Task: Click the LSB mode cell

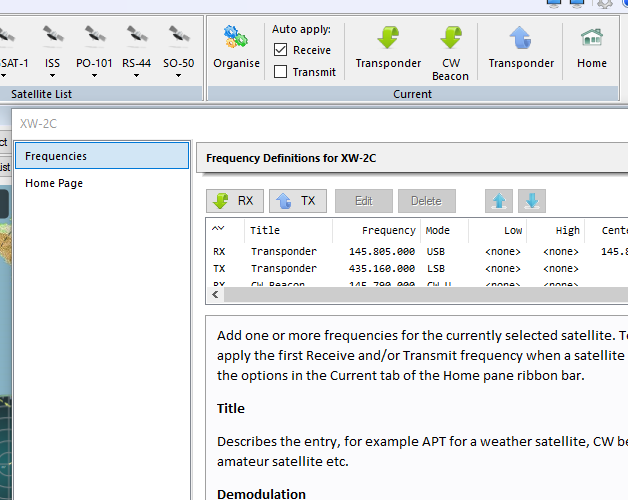Action: [x=436, y=268]
